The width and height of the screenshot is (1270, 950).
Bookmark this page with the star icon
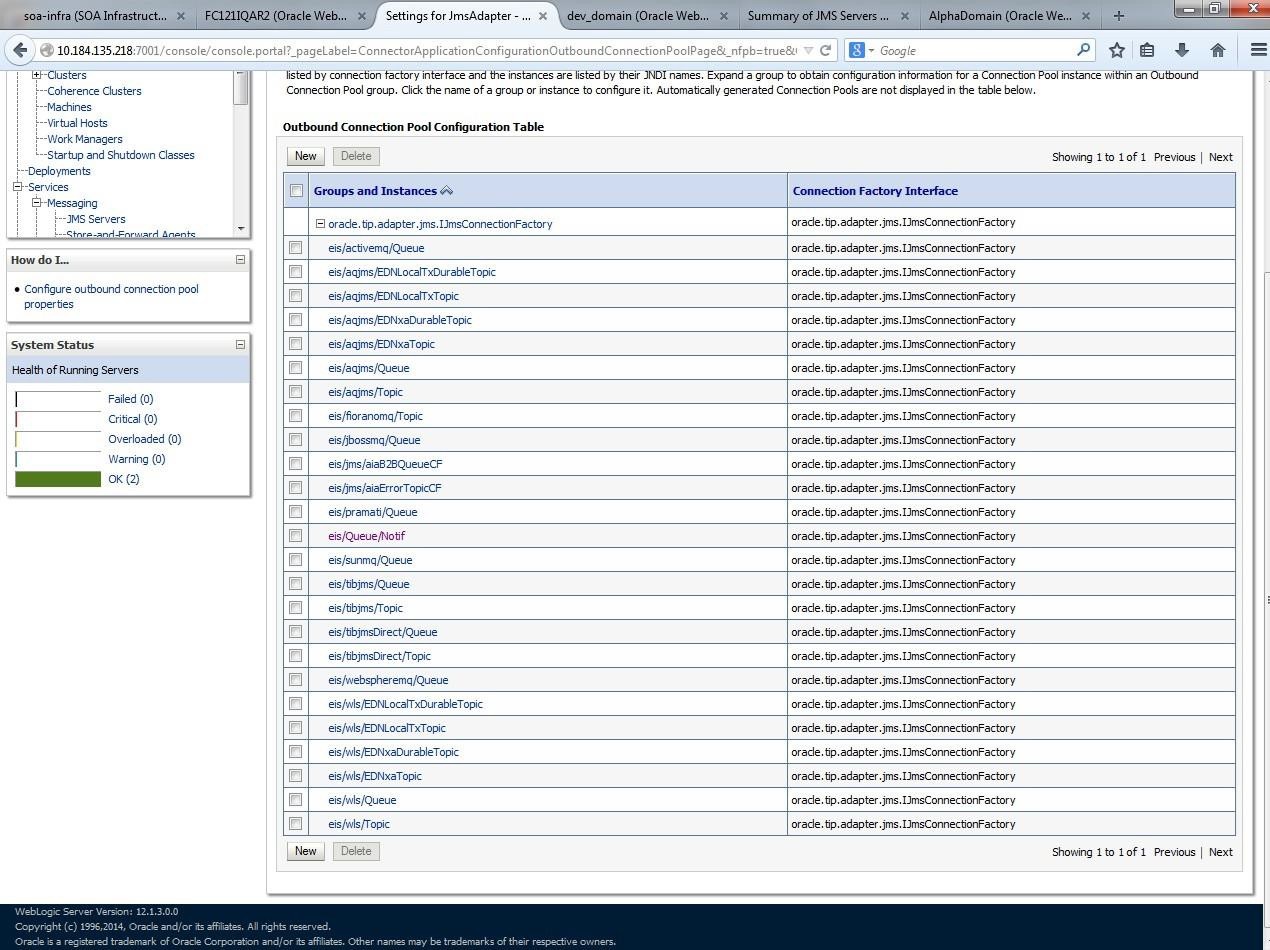click(1117, 50)
